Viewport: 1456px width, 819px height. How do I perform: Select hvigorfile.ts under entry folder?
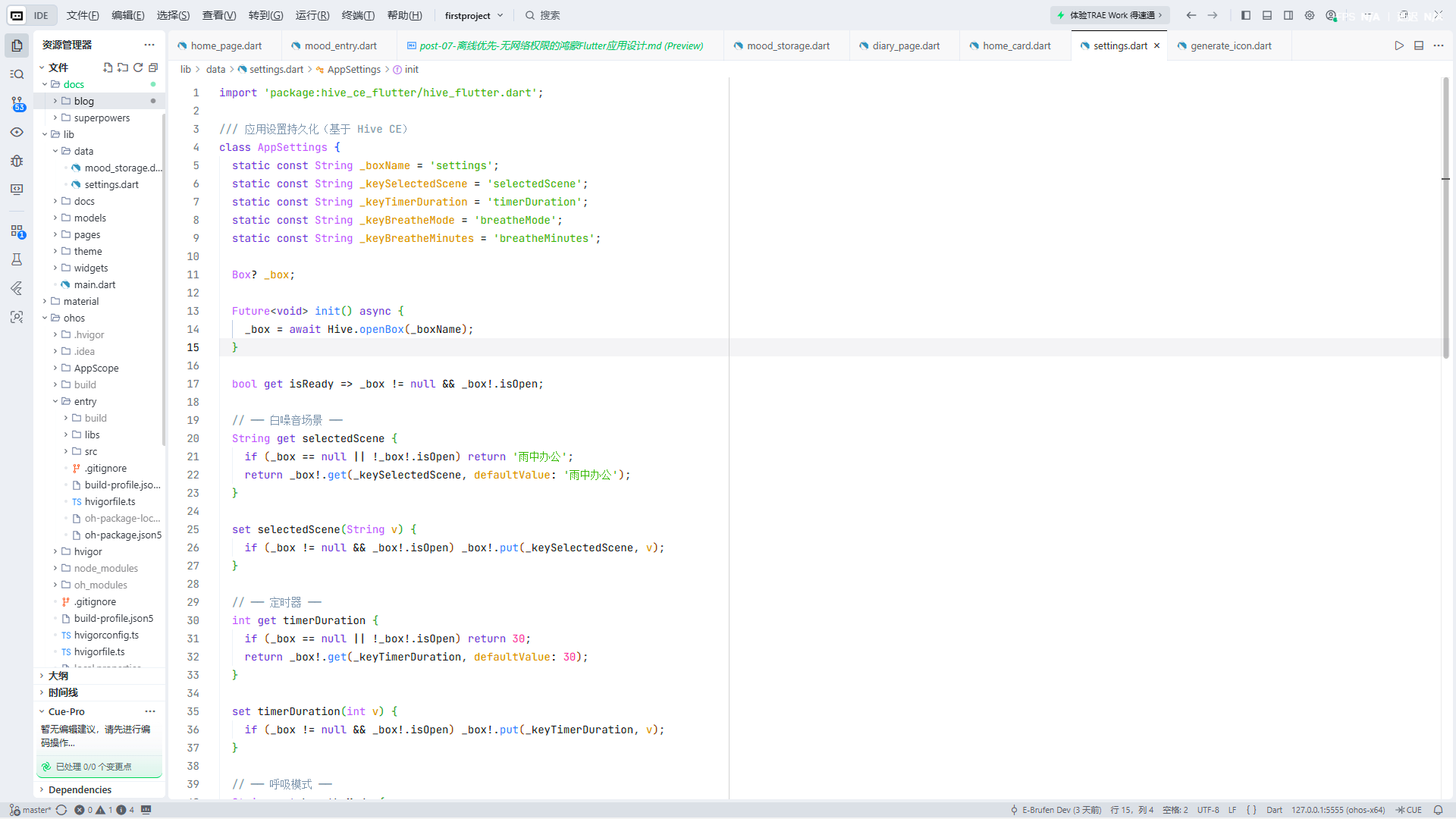[x=110, y=501]
